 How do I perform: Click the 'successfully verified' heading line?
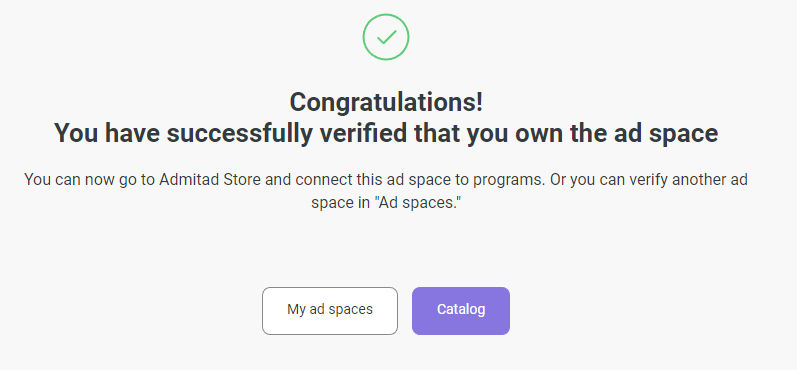pyautogui.click(x=386, y=133)
